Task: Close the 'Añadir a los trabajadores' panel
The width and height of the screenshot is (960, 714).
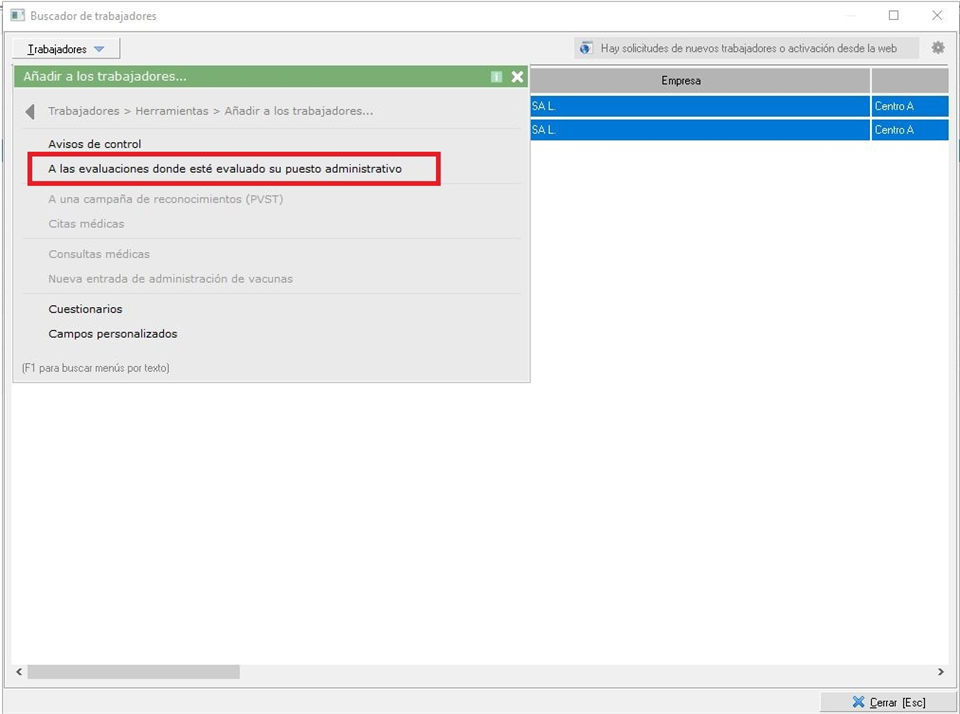Action: pos(517,77)
